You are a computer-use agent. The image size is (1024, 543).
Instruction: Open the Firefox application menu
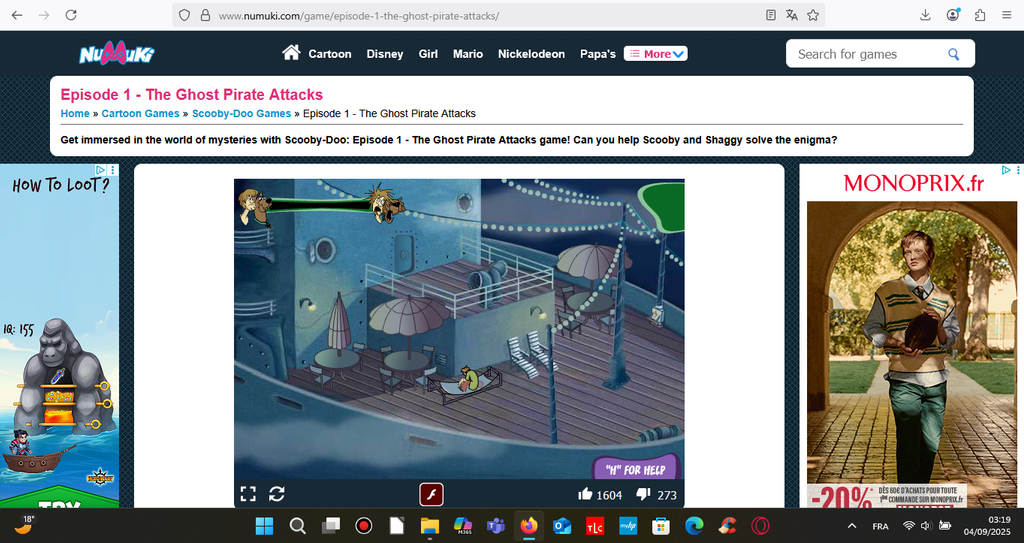(x=1006, y=15)
